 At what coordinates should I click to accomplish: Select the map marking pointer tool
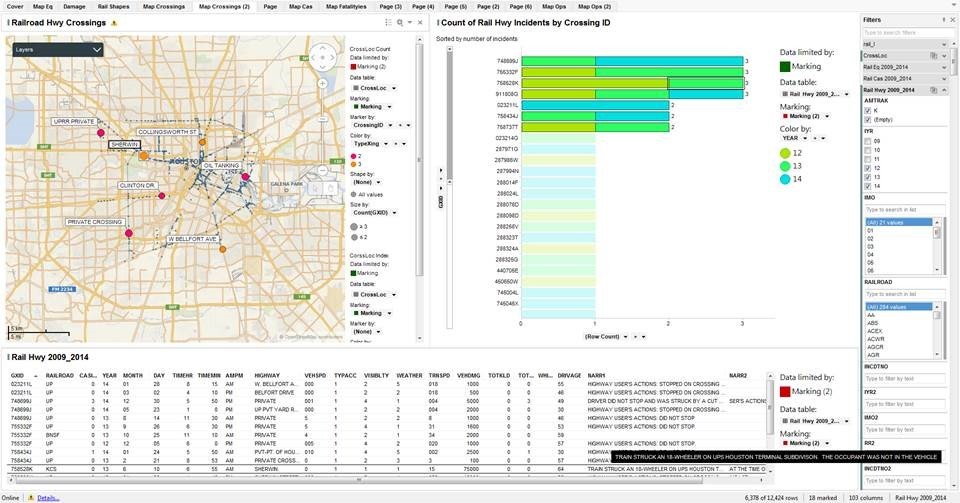316,189
